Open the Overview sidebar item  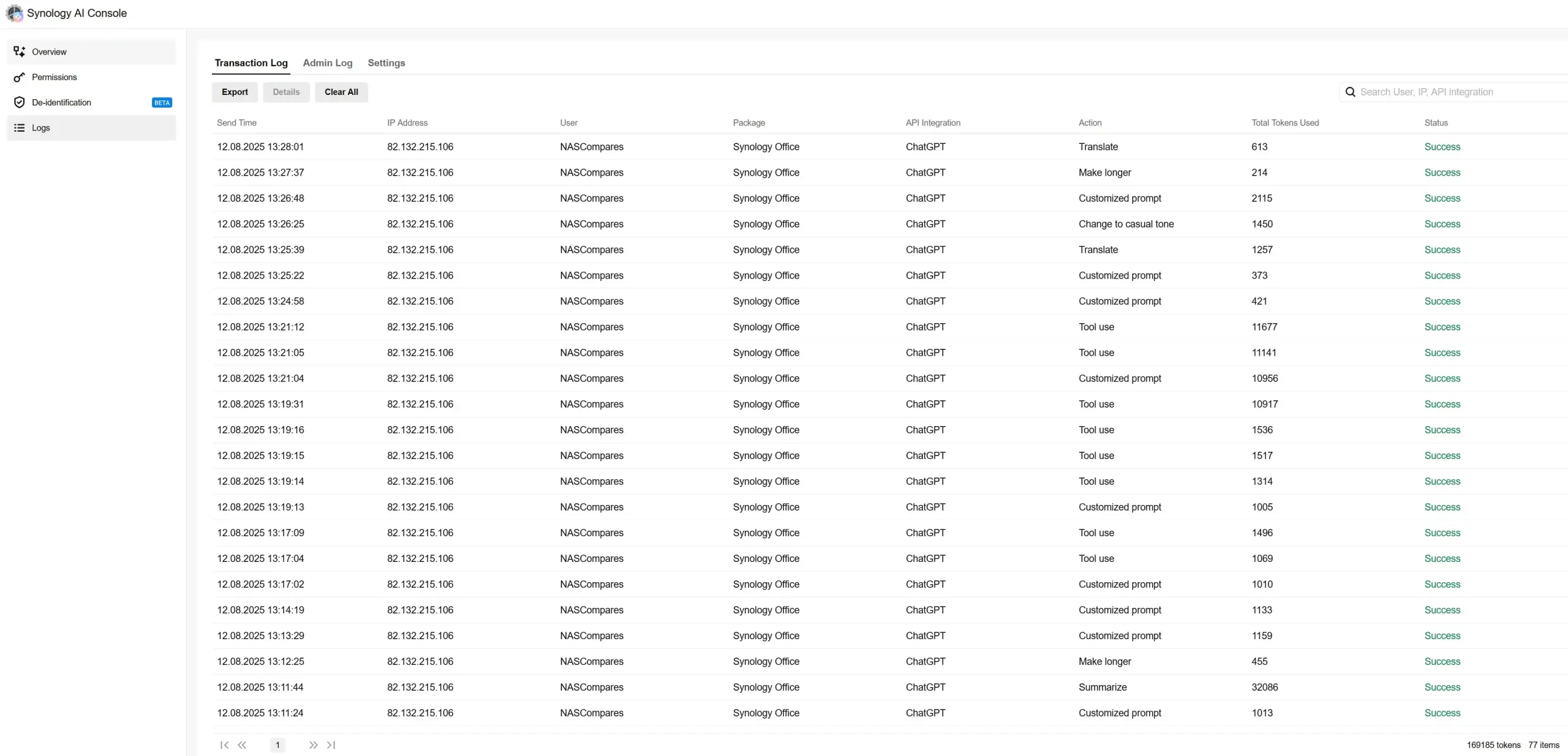tap(91, 52)
